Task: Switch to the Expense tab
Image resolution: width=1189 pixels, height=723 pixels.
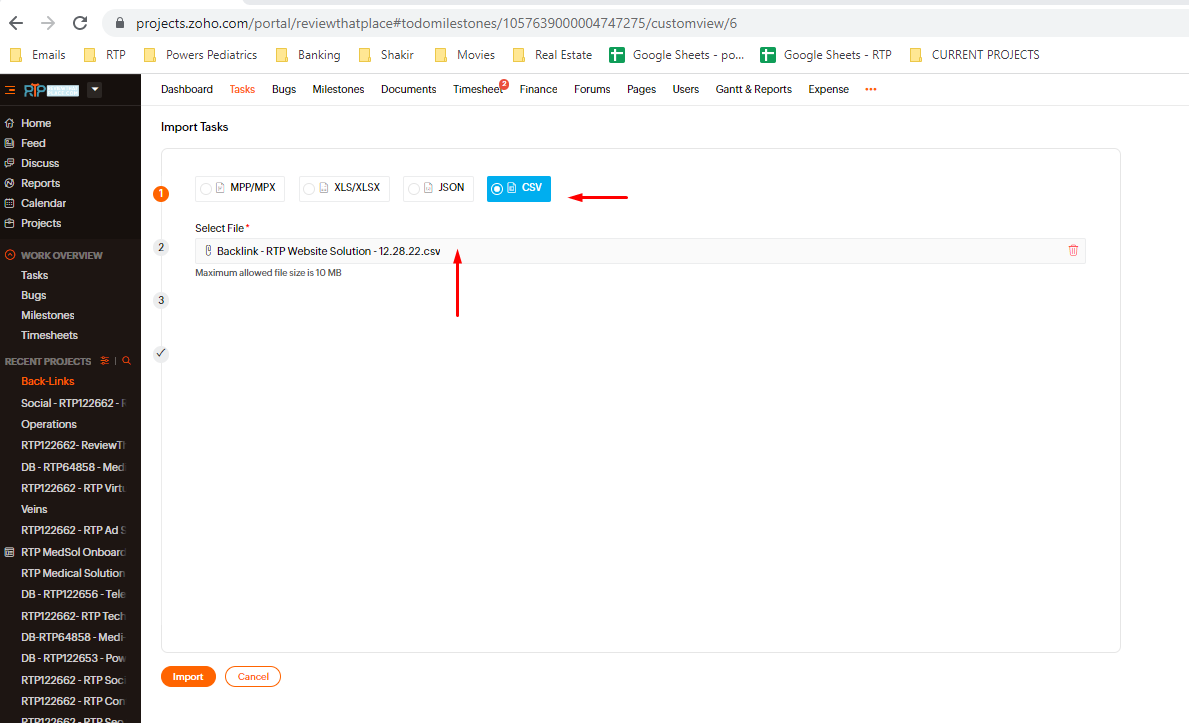Action: click(x=828, y=90)
